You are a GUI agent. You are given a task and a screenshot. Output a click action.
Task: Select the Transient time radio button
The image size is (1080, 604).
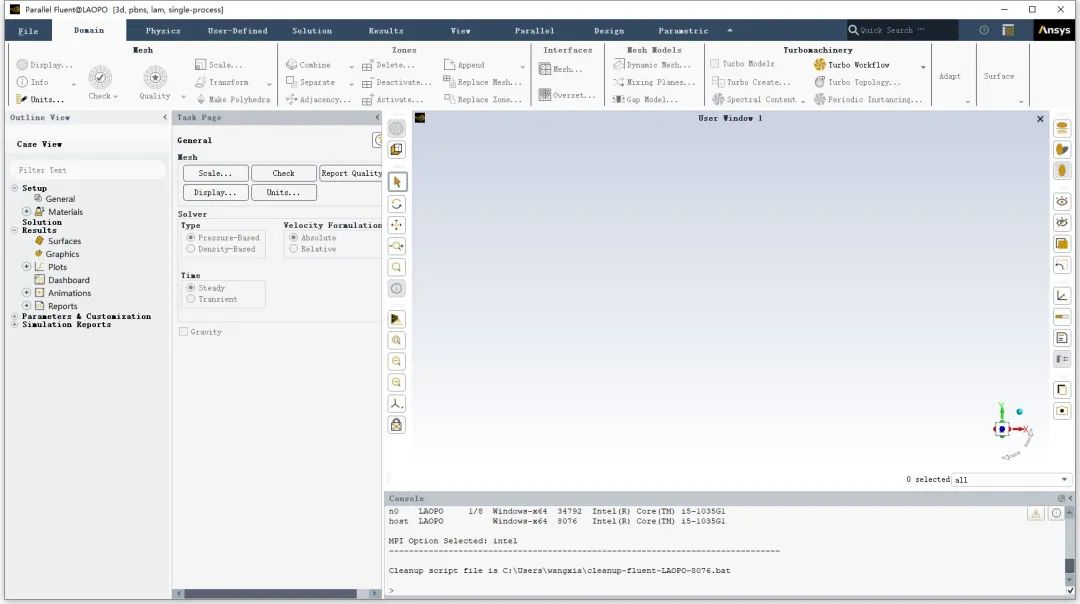[x=191, y=299]
